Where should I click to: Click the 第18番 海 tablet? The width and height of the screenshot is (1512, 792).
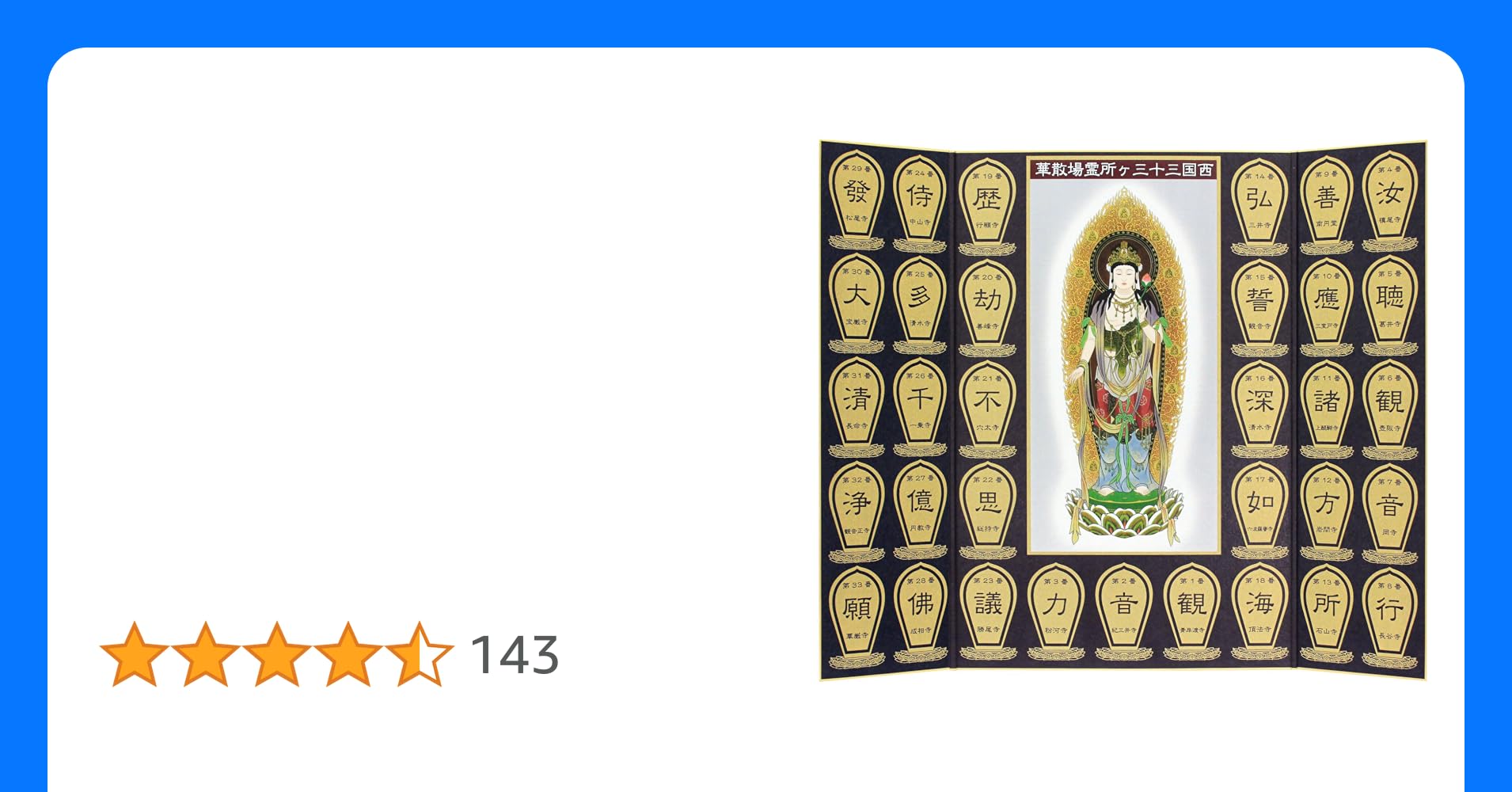(1259, 611)
